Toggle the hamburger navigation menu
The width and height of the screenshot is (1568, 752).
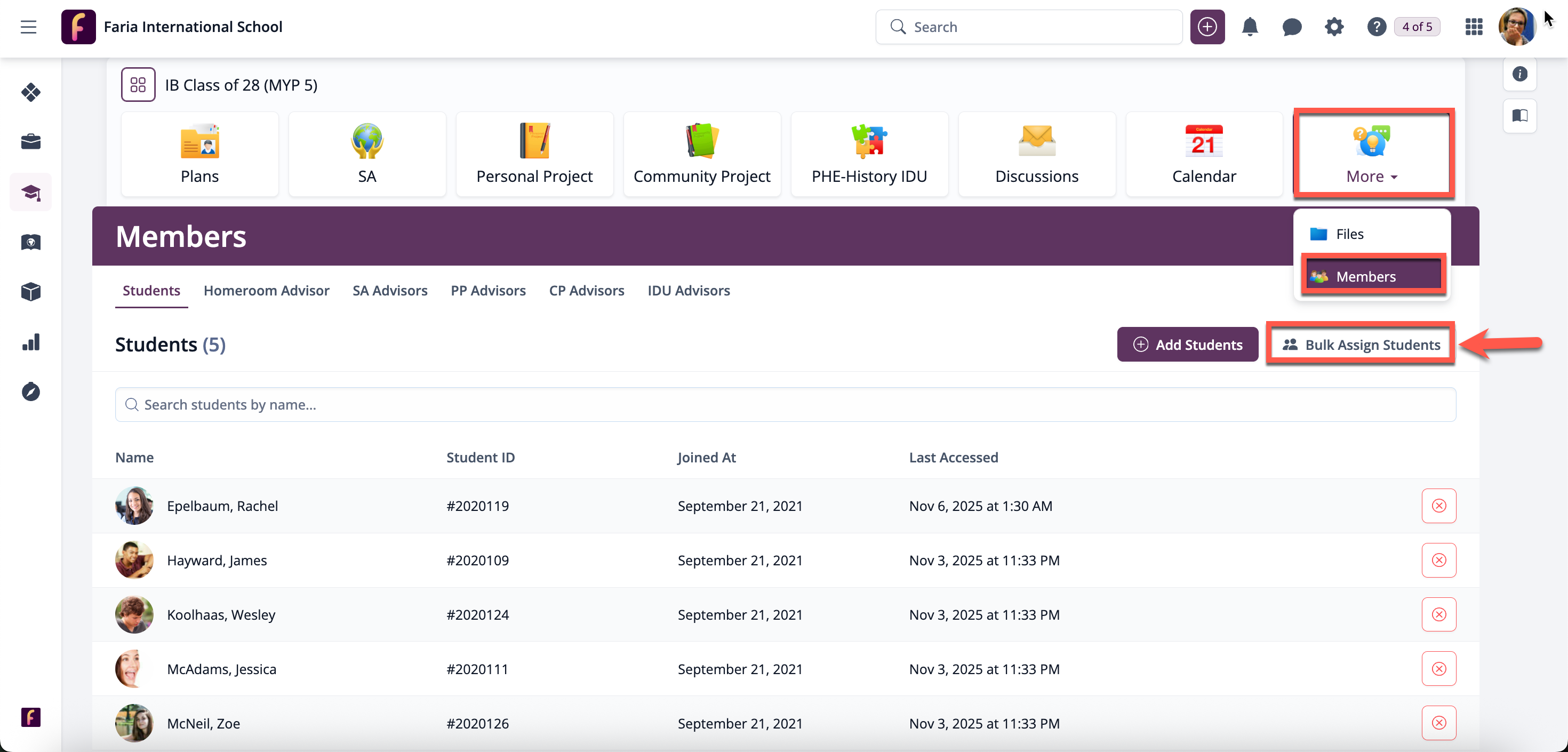[28, 27]
